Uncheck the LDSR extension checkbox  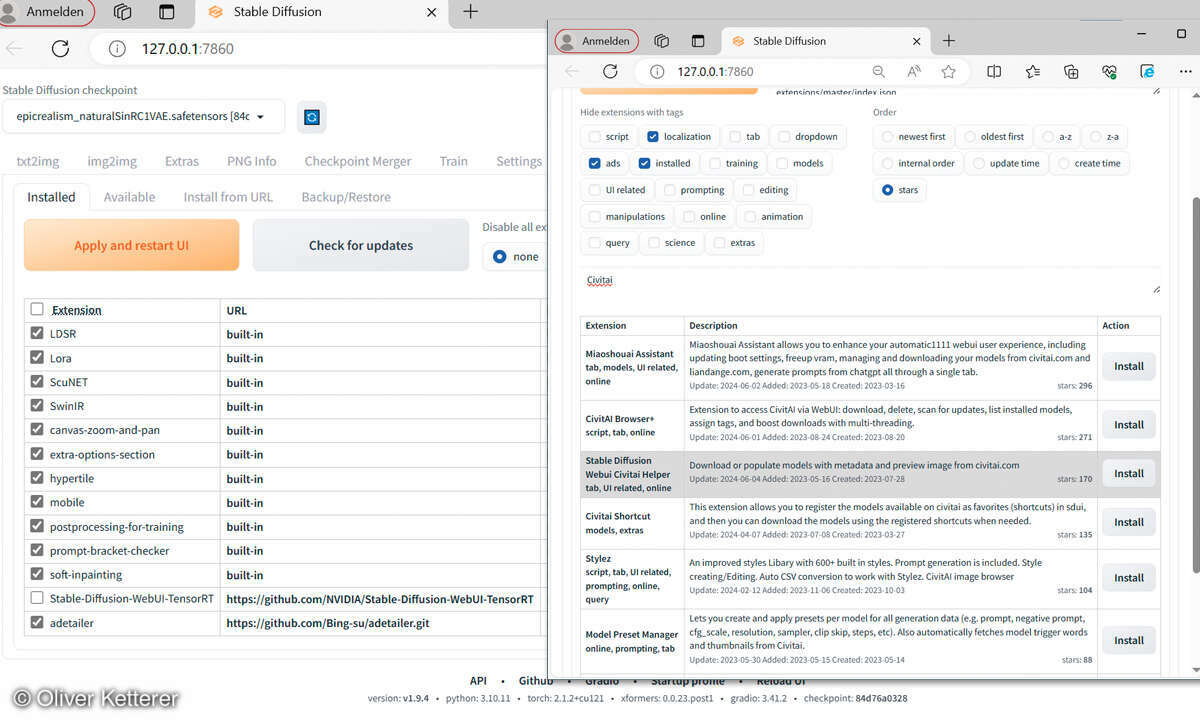pos(37,334)
